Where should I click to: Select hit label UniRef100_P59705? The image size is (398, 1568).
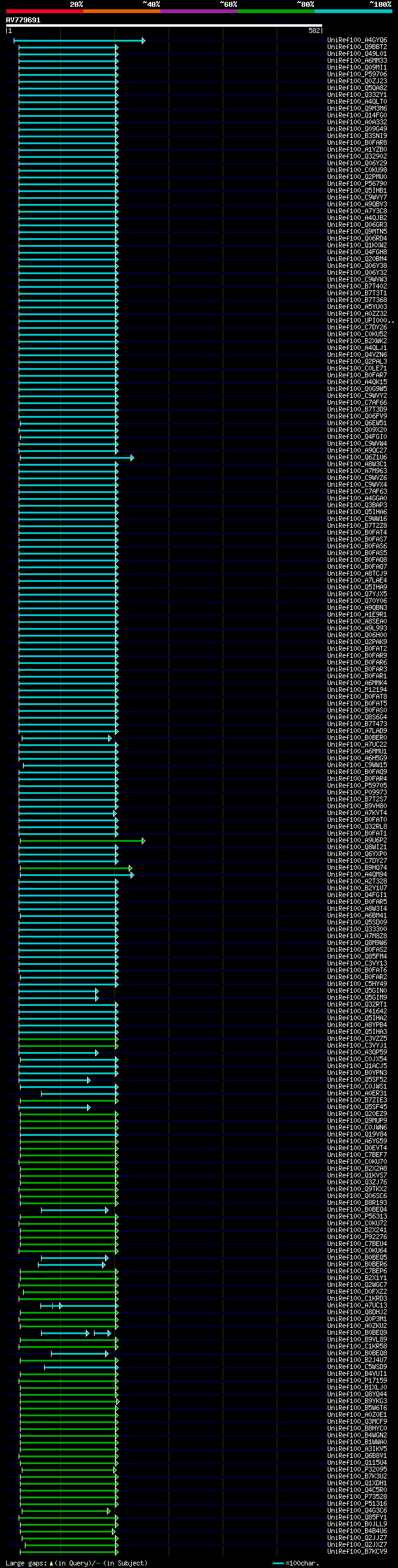357,786
